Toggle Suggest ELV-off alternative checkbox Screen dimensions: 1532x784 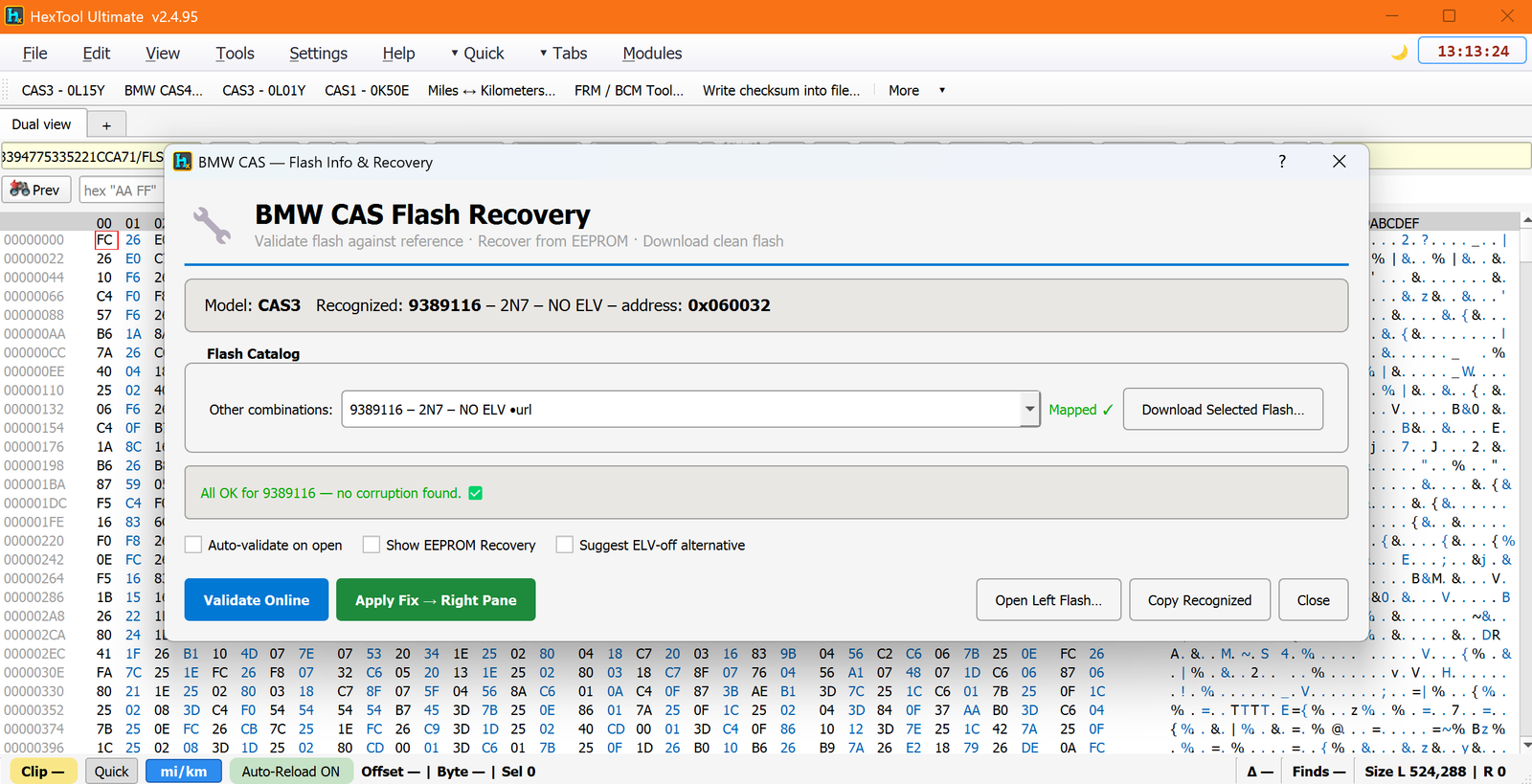[565, 545]
